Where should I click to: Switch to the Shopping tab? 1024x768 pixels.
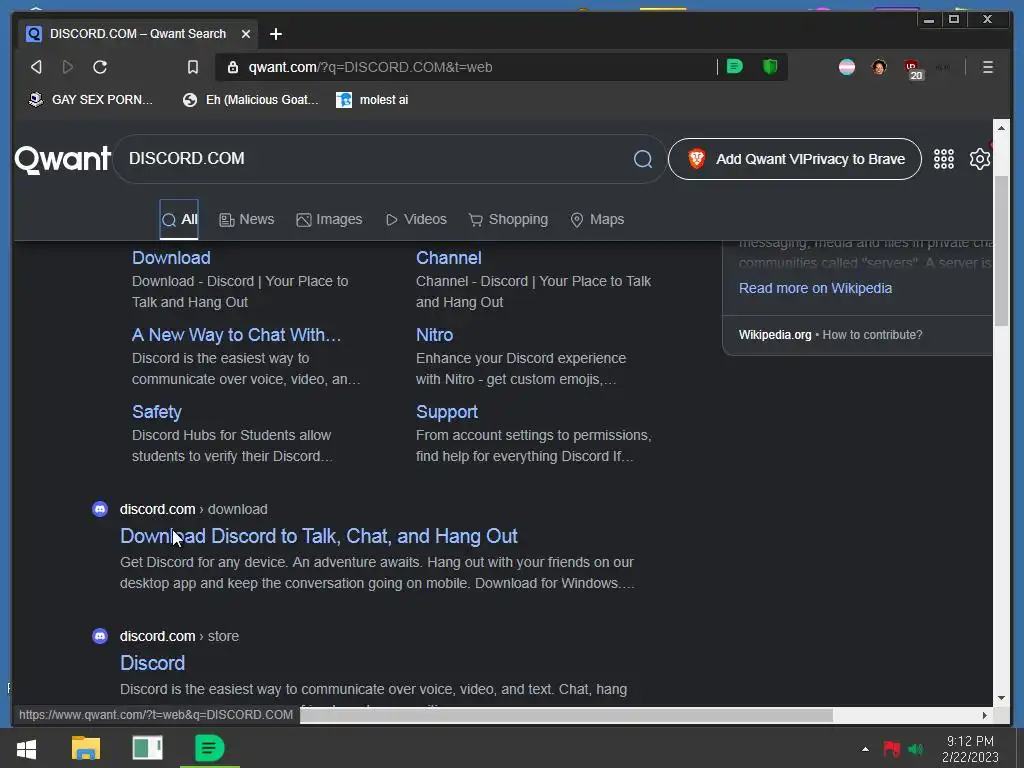click(x=508, y=219)
